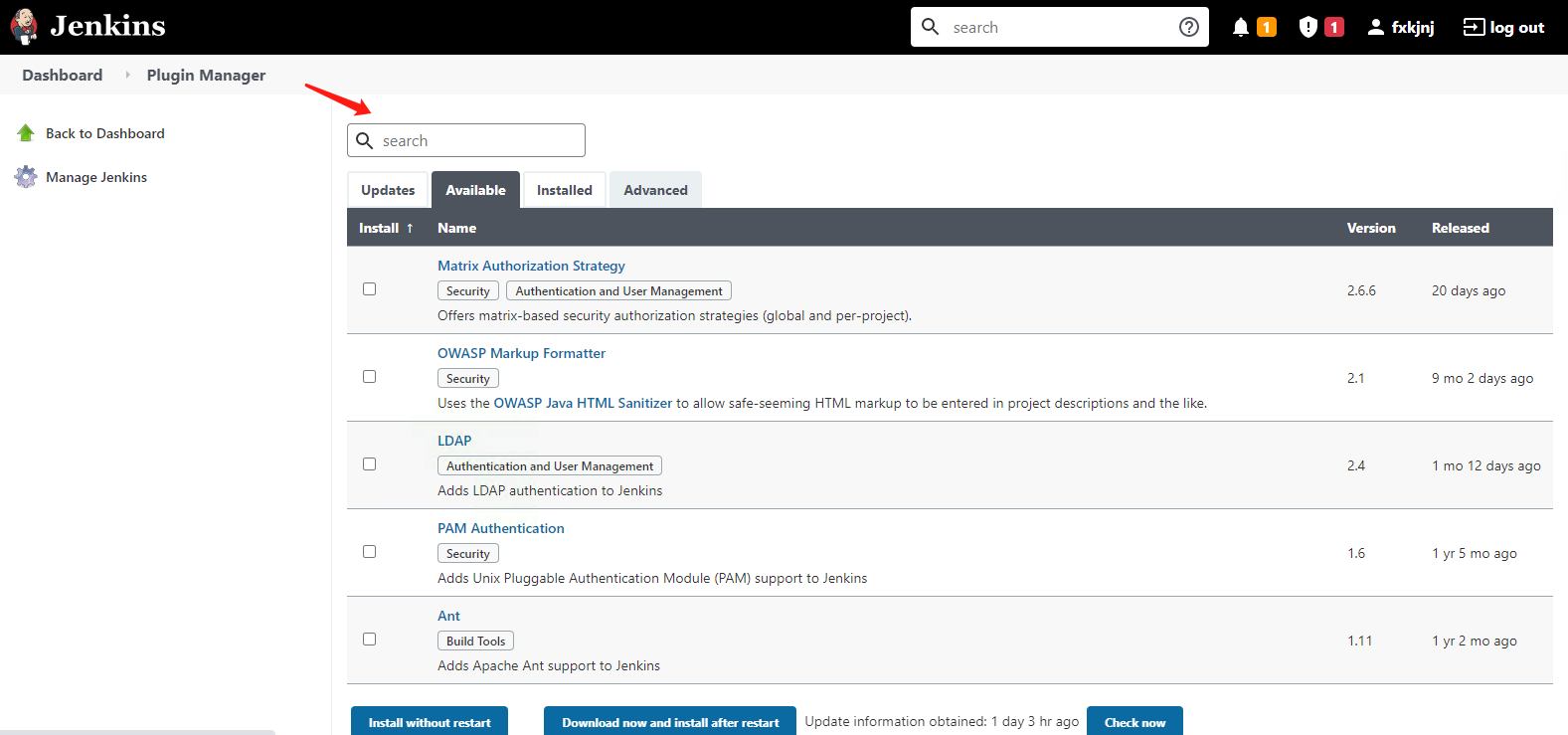1568x735 pixels.
Task: Click Security tag under Matrix Authorization Strategy
Action: [468, 291]
